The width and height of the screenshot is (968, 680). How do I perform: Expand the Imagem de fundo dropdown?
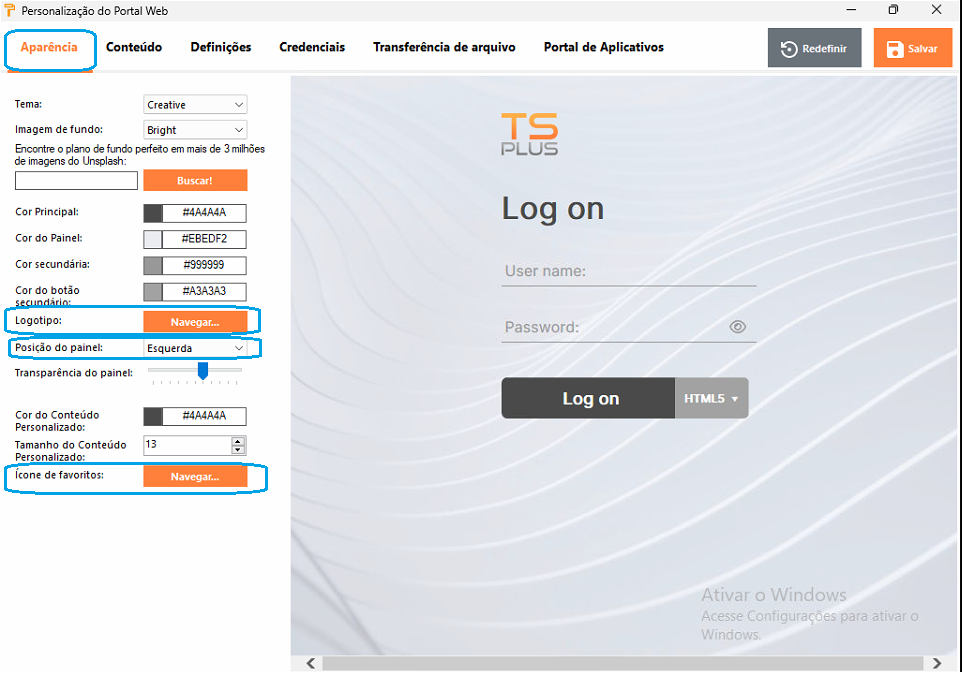(x=195, y=130)
